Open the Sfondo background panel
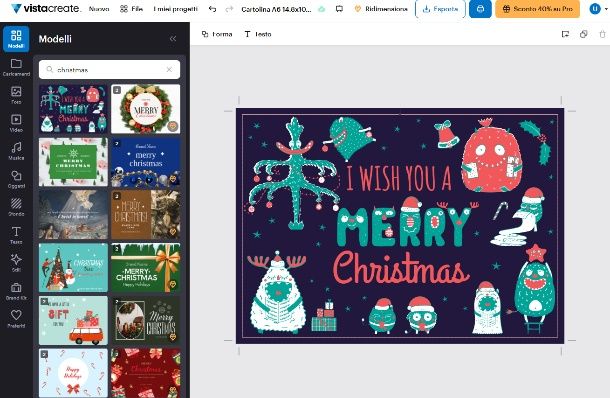 point(16,207)
